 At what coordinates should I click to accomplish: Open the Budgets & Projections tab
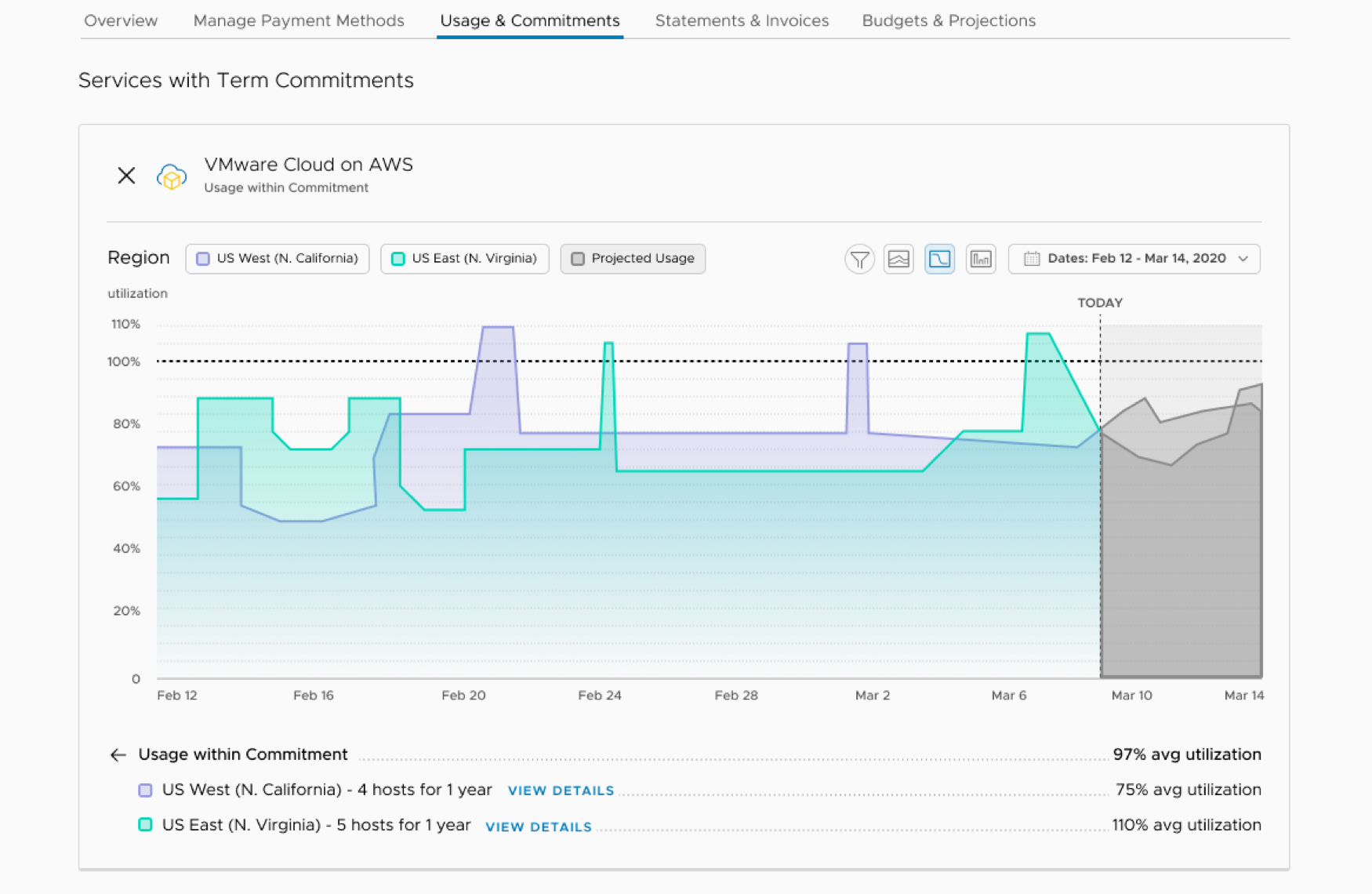949,20
